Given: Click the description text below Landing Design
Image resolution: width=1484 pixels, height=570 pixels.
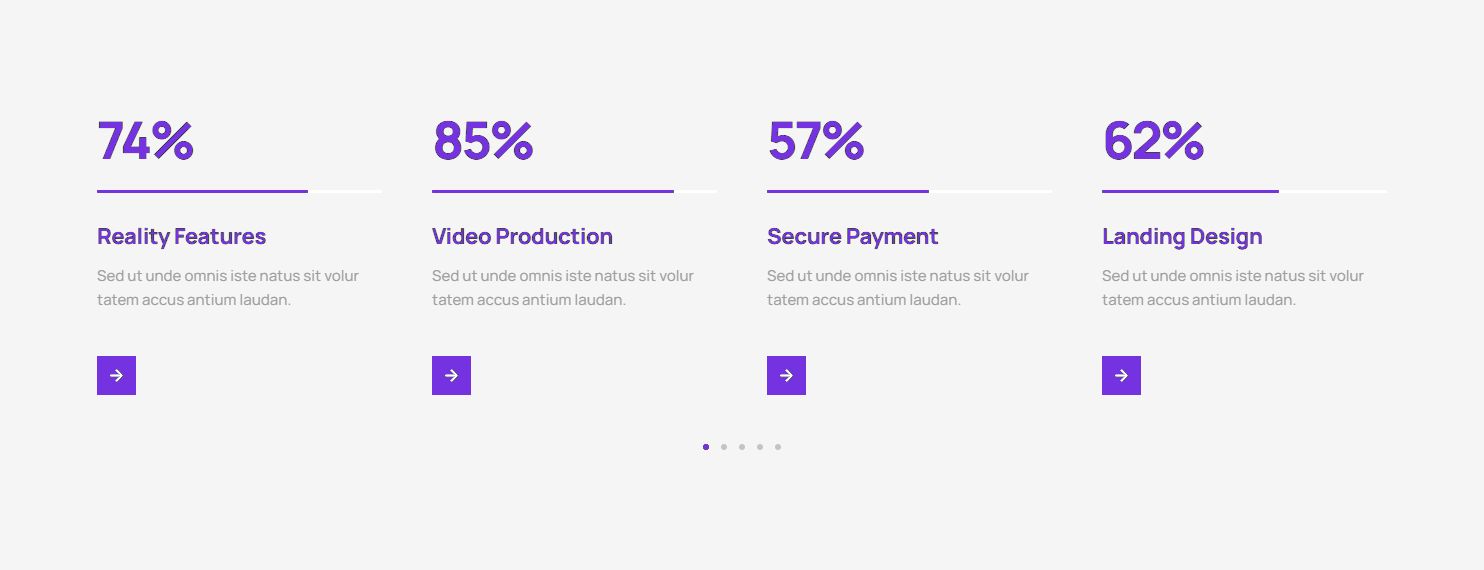Looking at the screenshot, I should click(x=1232, y=288).
